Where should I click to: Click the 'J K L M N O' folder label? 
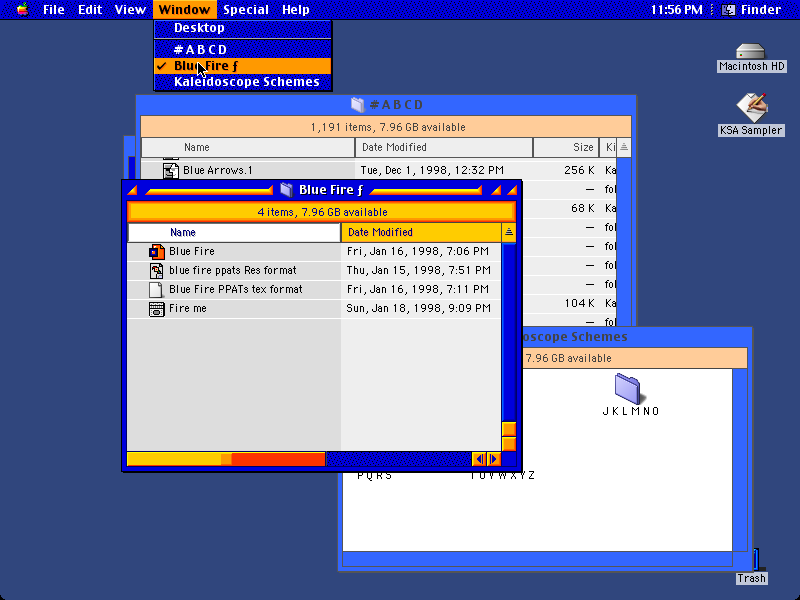(x=631, y=412)
